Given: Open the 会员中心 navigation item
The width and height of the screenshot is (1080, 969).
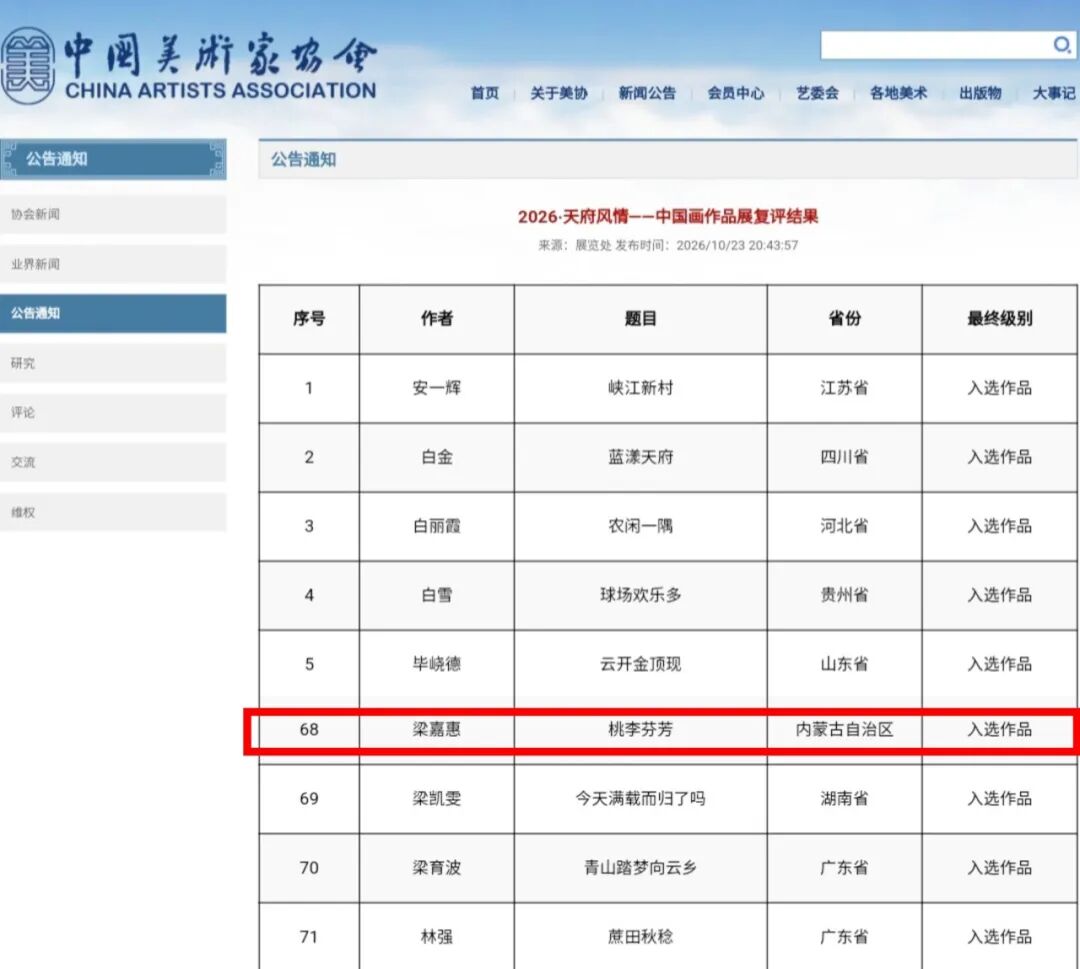Looking at the screenshot, I should (x=736, y=93).
